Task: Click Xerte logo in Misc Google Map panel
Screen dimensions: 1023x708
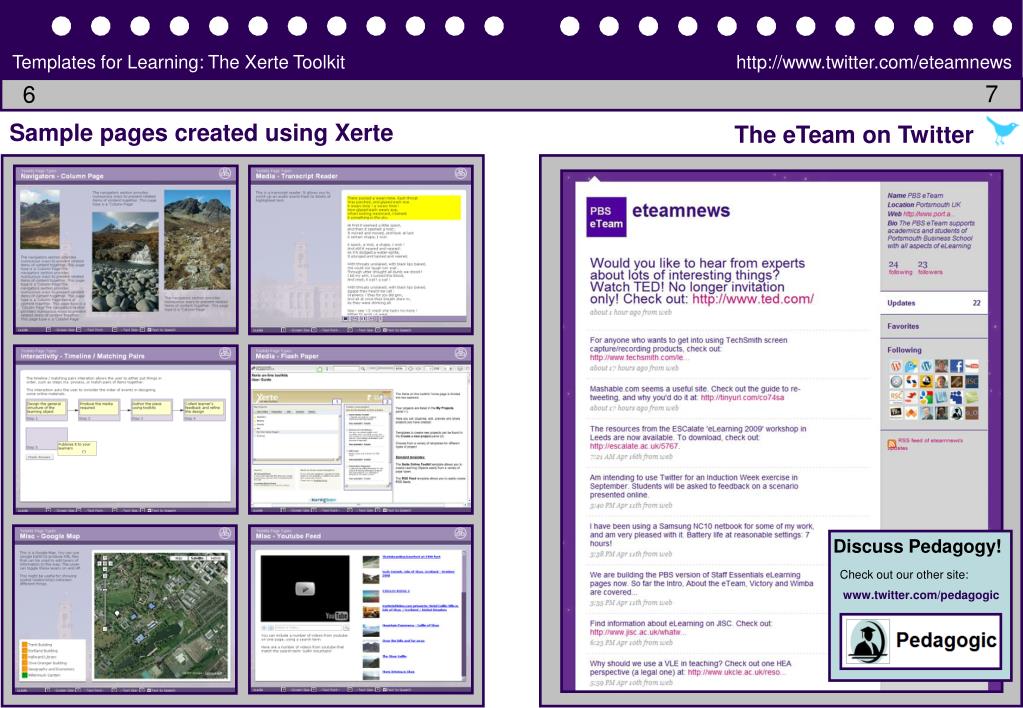Action: 225,534
